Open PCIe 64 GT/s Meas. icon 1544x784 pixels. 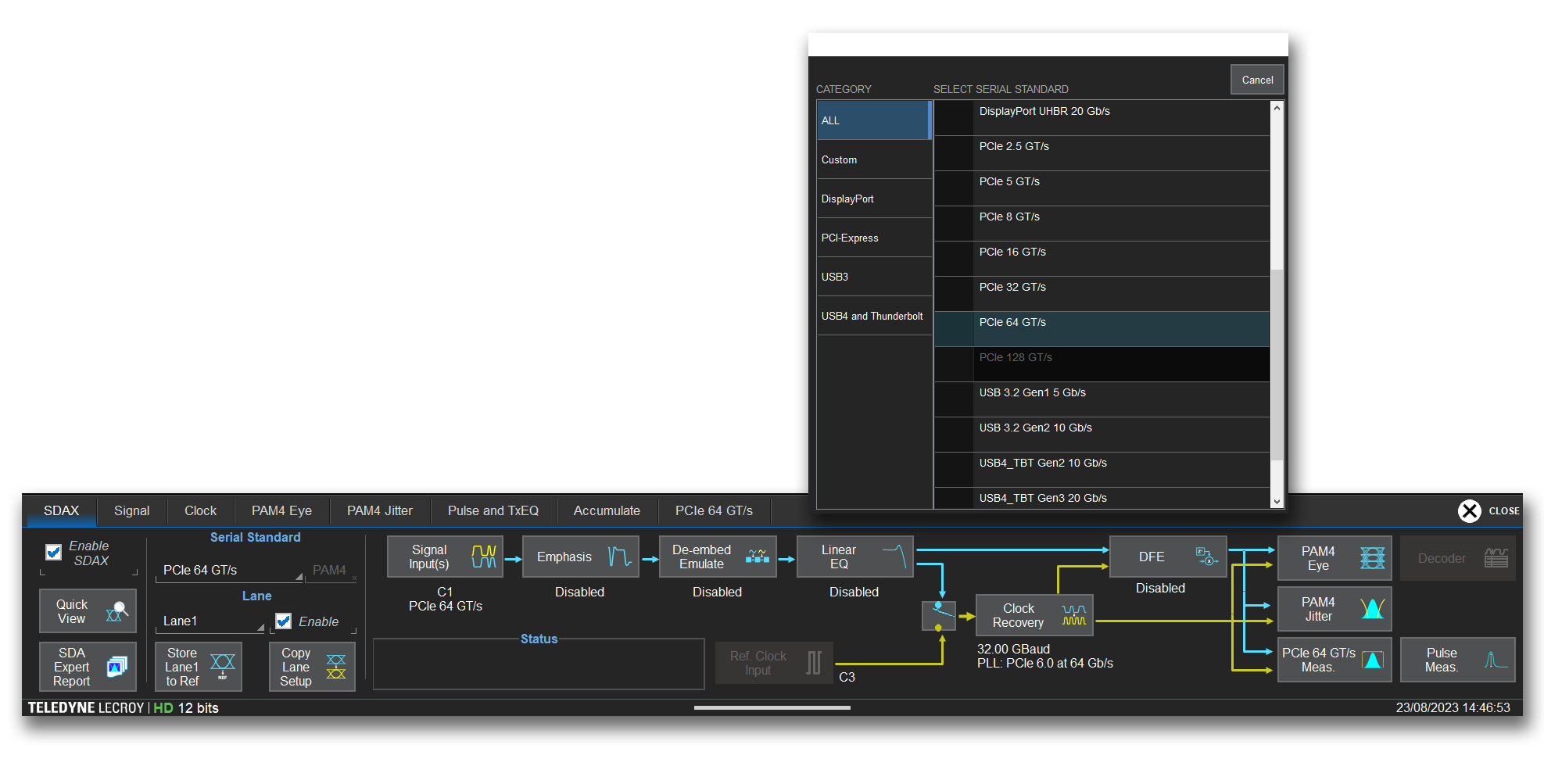[x=1372, y=660]
